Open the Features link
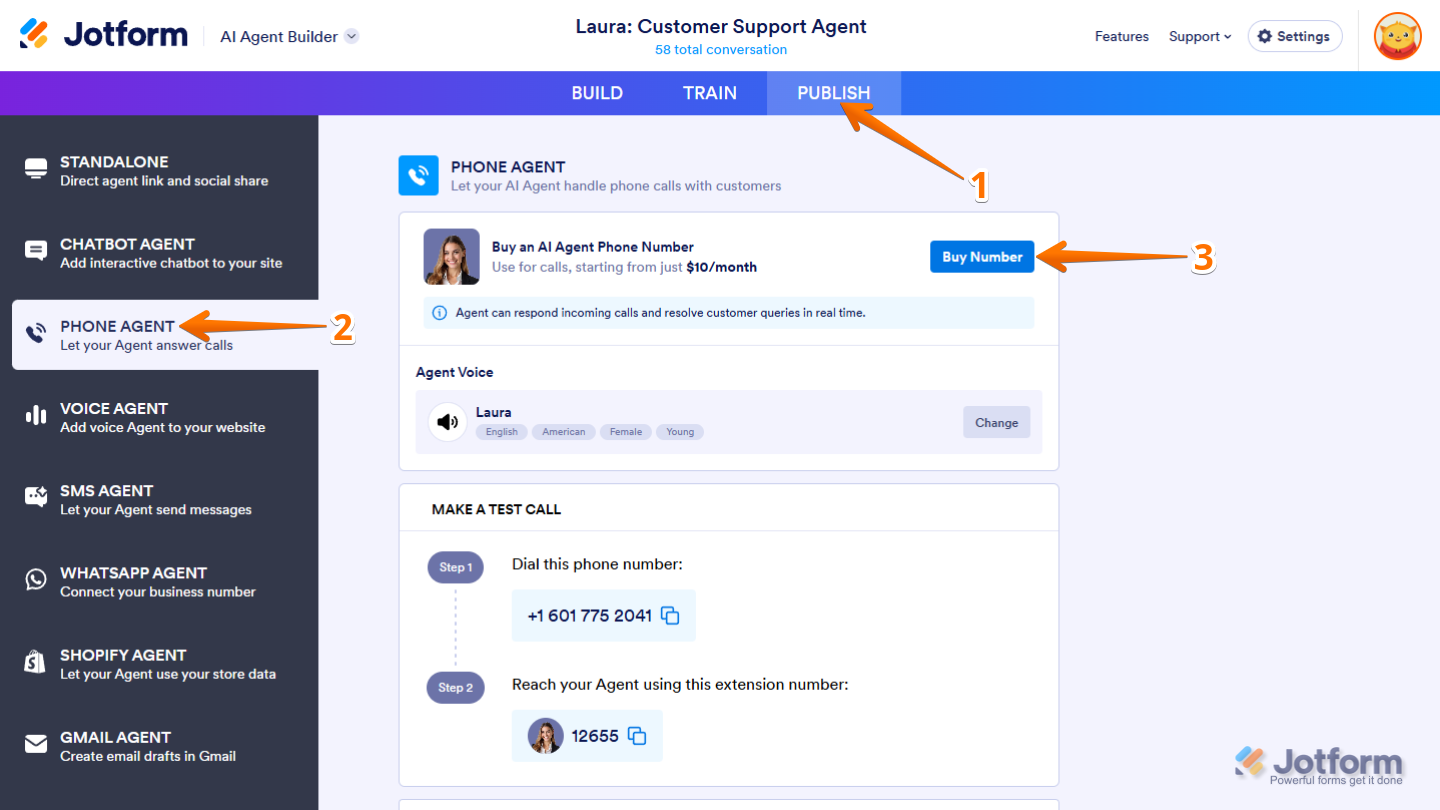This screenshot has height=810, width=1440. pyautogui.click(x=1122, y=36)
